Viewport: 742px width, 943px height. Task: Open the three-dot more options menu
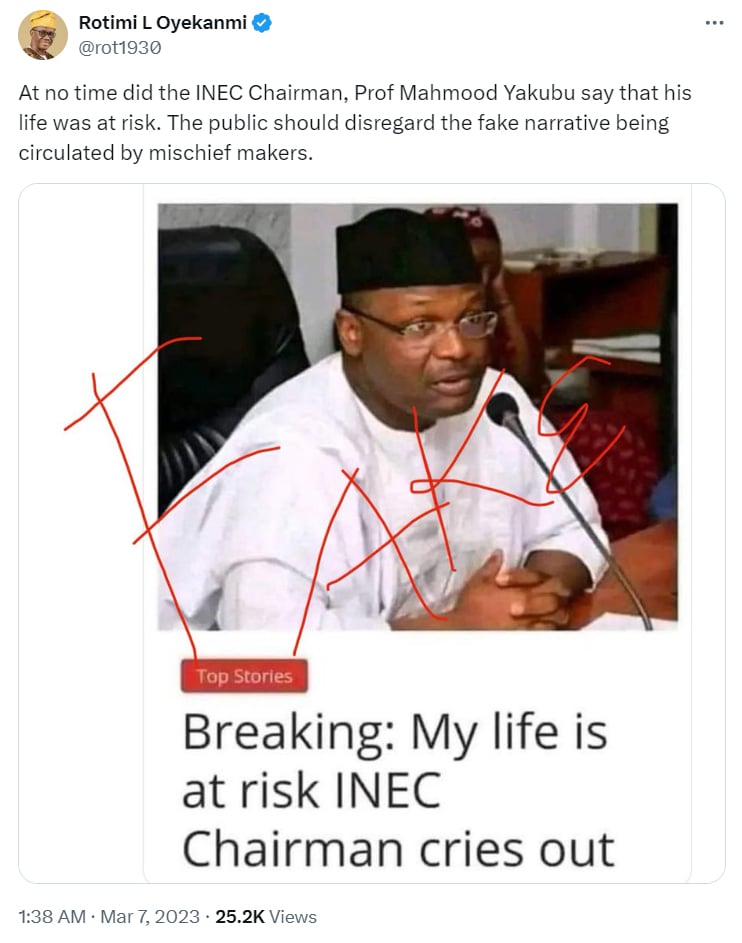click(x=714, y=23)
